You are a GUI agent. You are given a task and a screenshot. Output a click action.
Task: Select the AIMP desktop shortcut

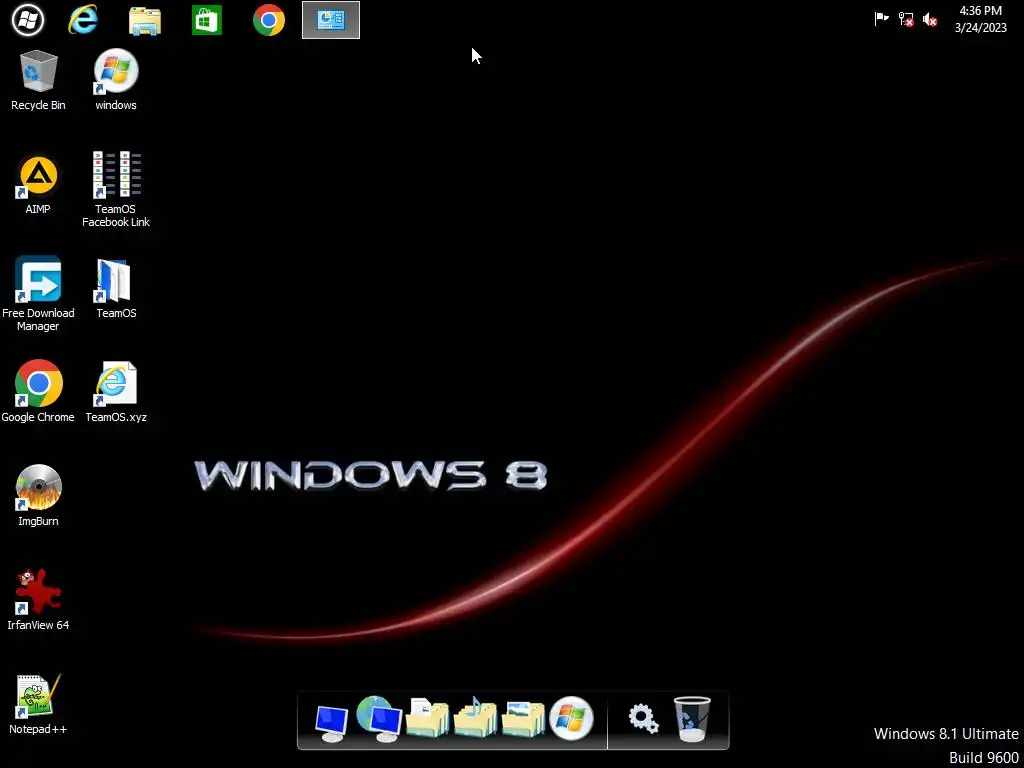pyautogui.click(x=38, y=185)
